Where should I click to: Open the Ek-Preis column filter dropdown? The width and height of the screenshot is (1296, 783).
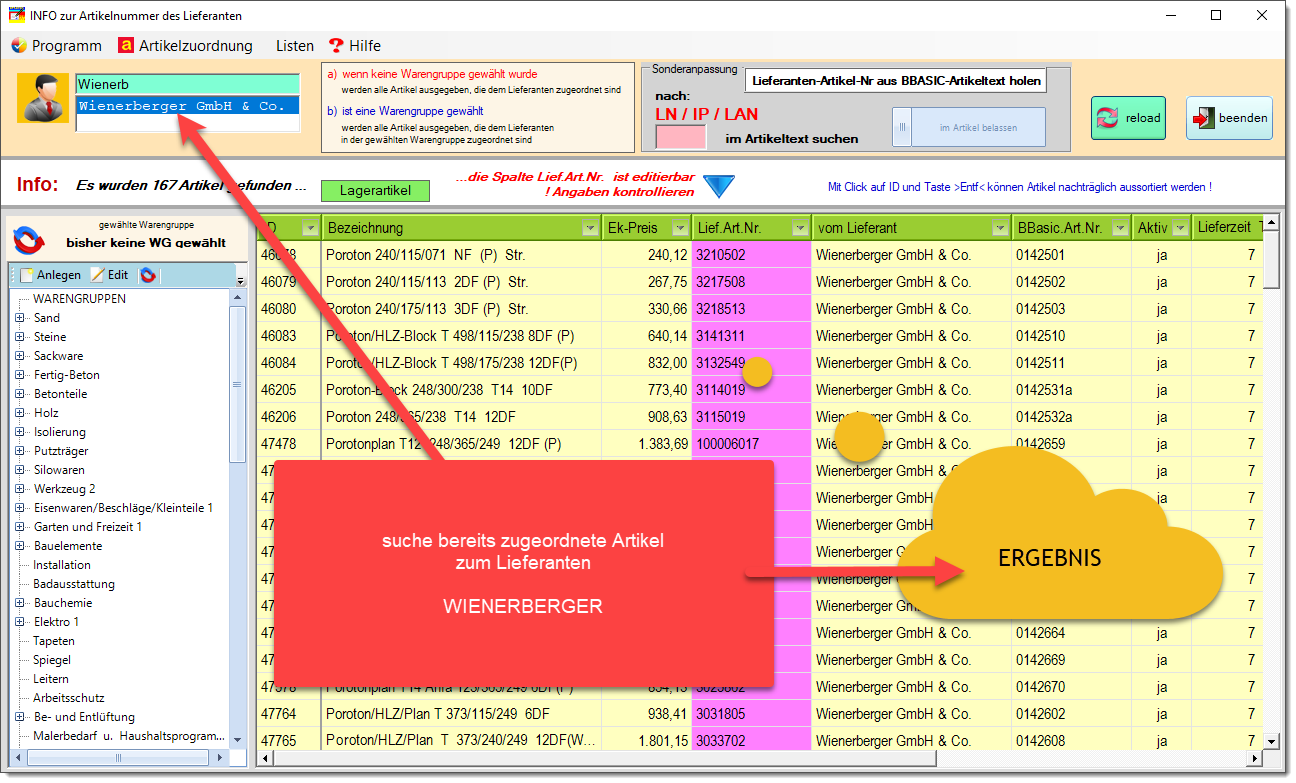pyautogui.click(x=680, y=229)
